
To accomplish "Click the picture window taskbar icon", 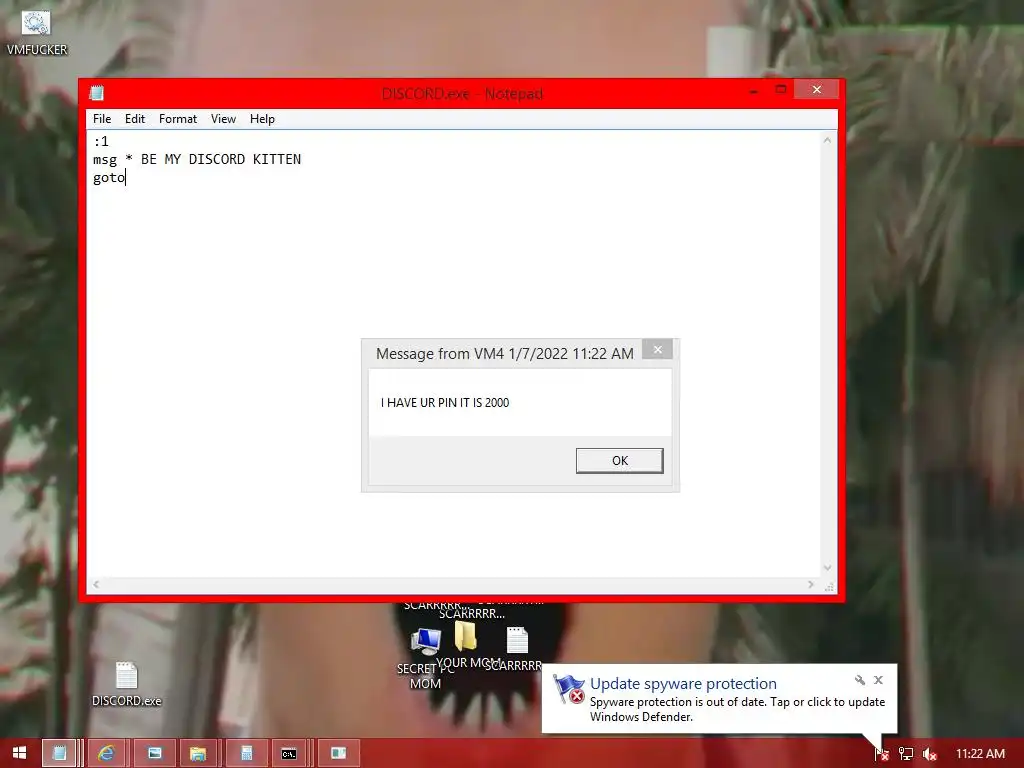I will (x=154, y=753).
